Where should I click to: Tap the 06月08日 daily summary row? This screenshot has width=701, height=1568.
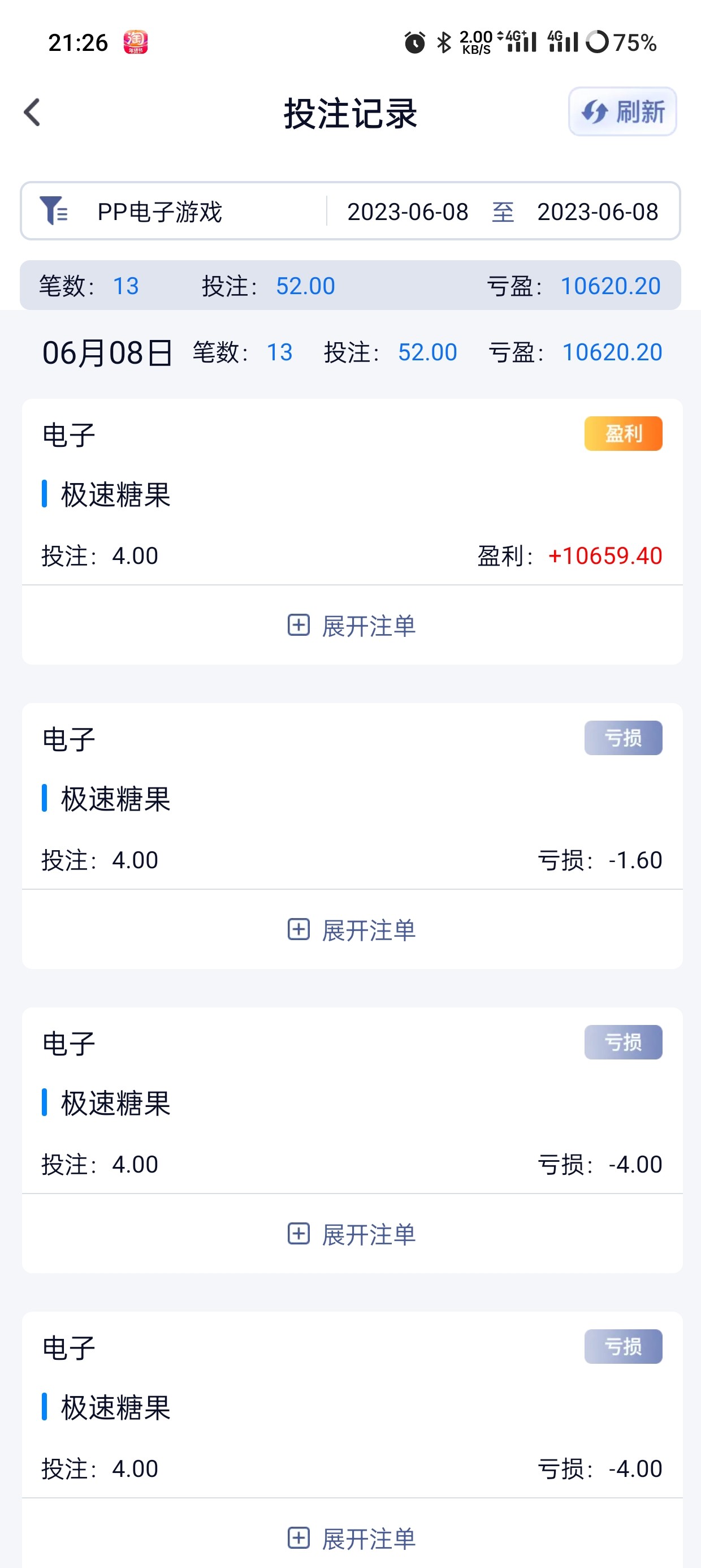107,352
